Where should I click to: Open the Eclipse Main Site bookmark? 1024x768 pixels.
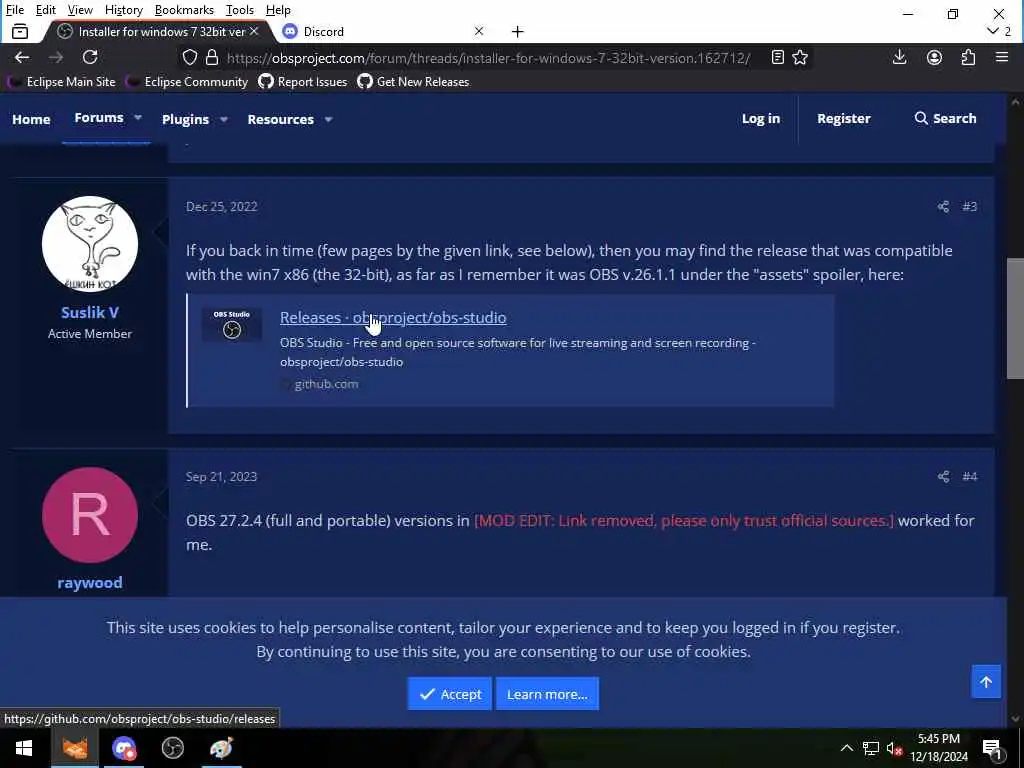tap(62, 82)
